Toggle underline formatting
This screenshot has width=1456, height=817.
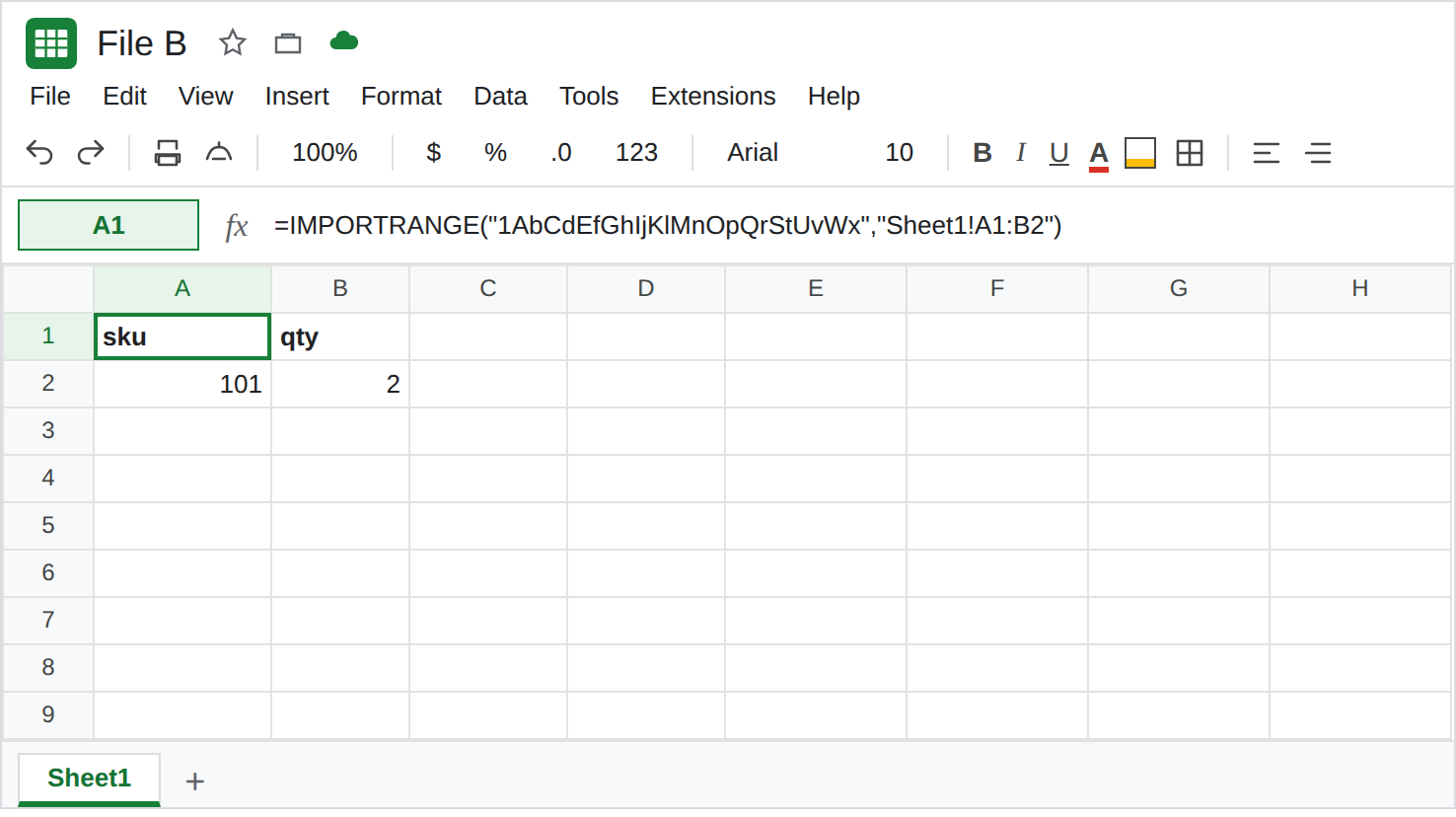click(x=1059, y=154)
